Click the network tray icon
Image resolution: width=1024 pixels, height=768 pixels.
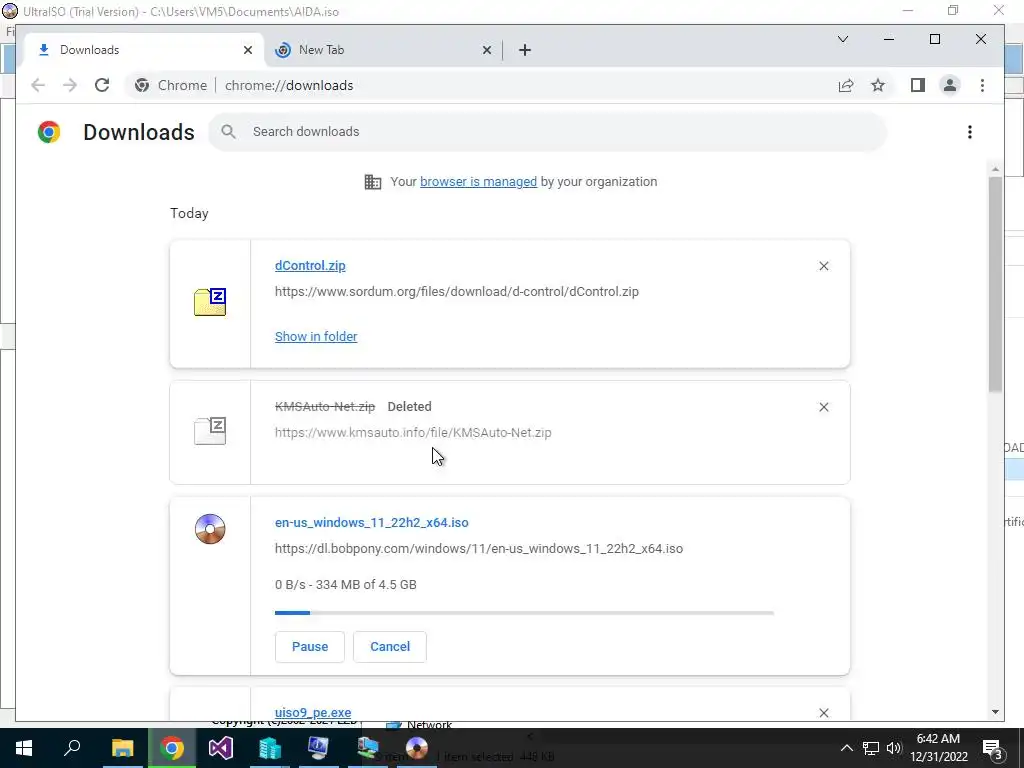pyautogui.click(x=871, y=748)
